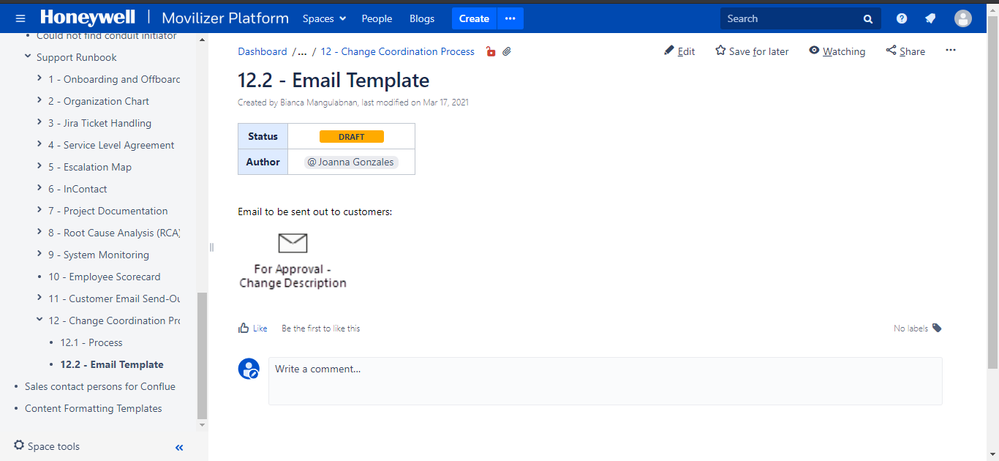Click the sidebar scroll down arrow

pos(203,424)
